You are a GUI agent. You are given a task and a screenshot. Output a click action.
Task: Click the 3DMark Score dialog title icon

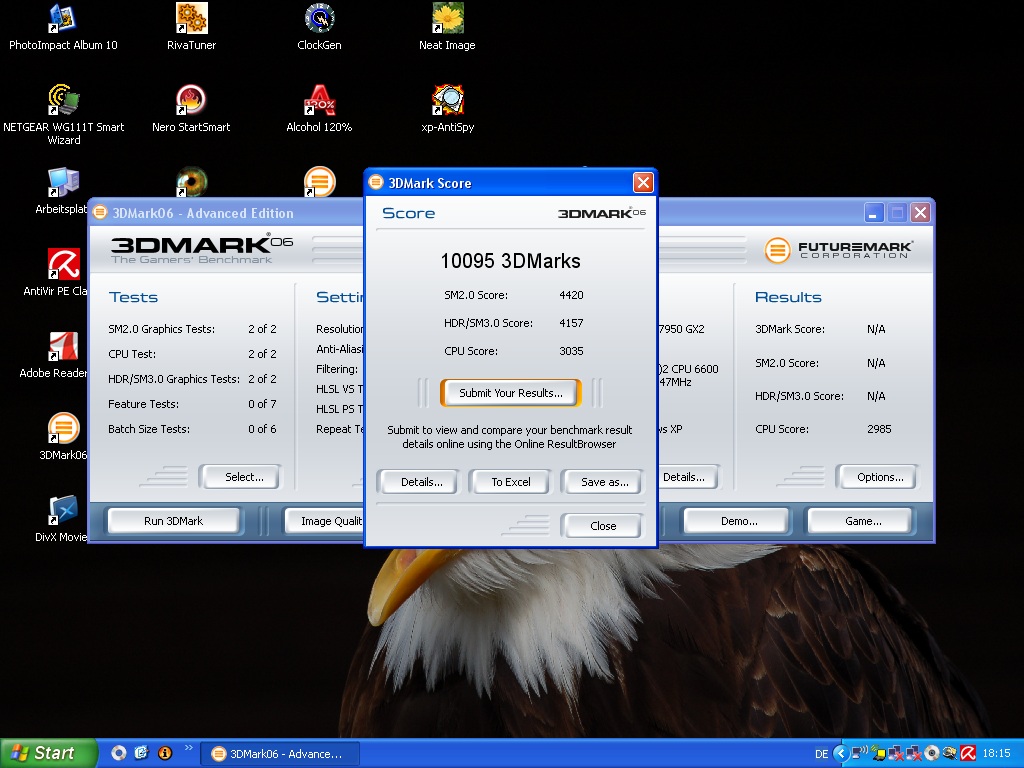[376, 182]
